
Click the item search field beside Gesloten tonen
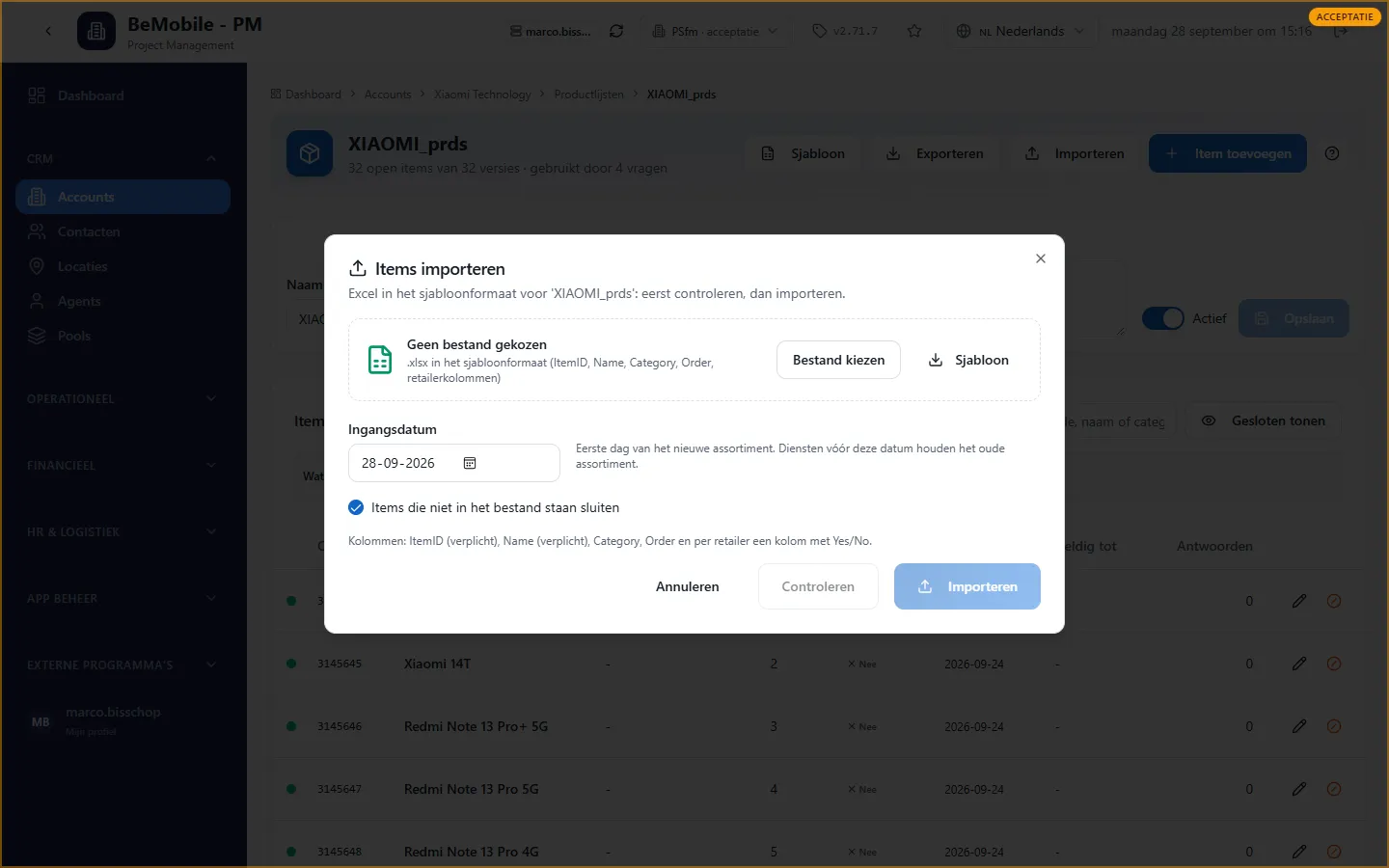(x=1119, y=421)
